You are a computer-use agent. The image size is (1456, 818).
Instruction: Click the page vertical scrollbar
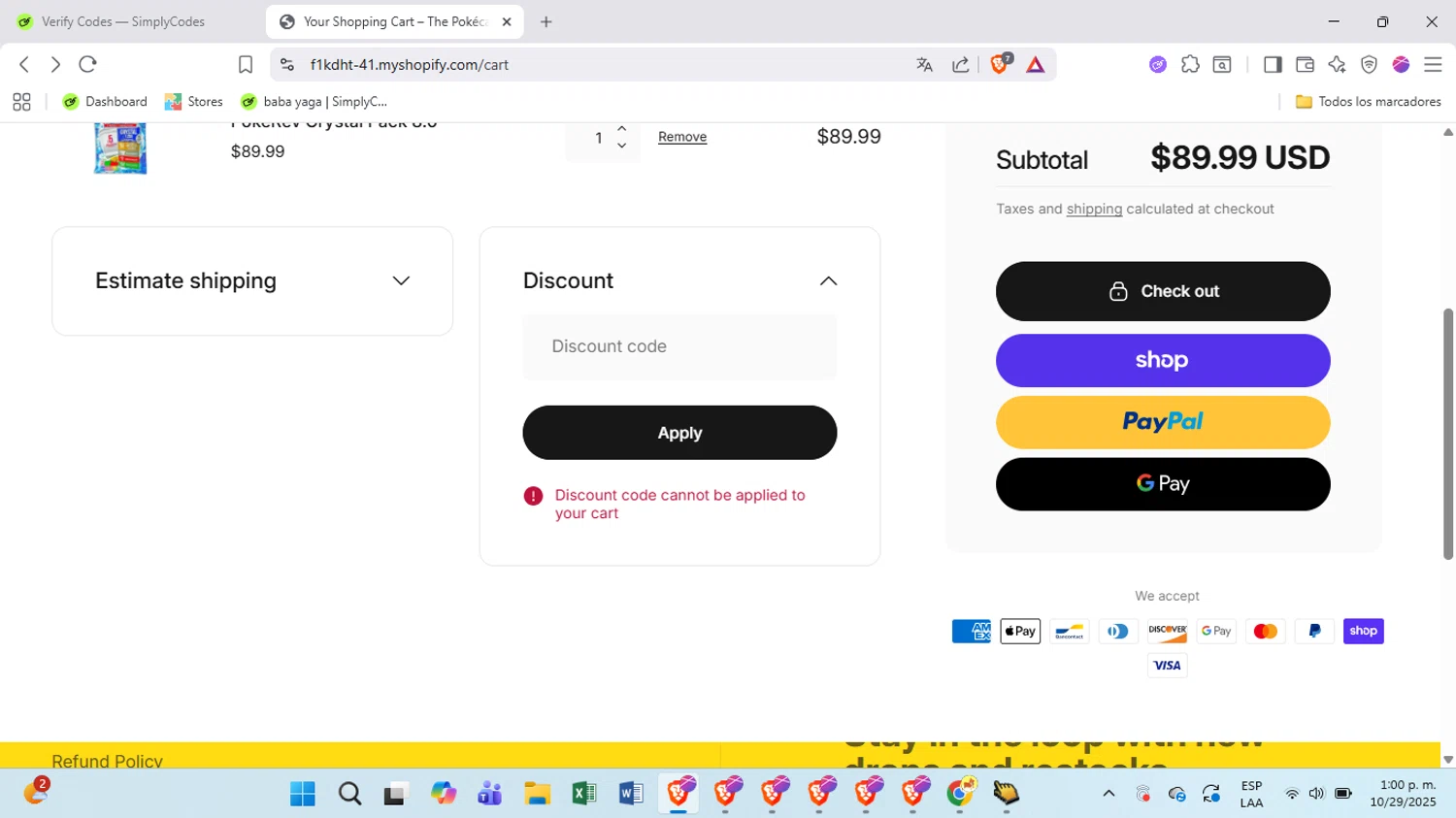1448,434
